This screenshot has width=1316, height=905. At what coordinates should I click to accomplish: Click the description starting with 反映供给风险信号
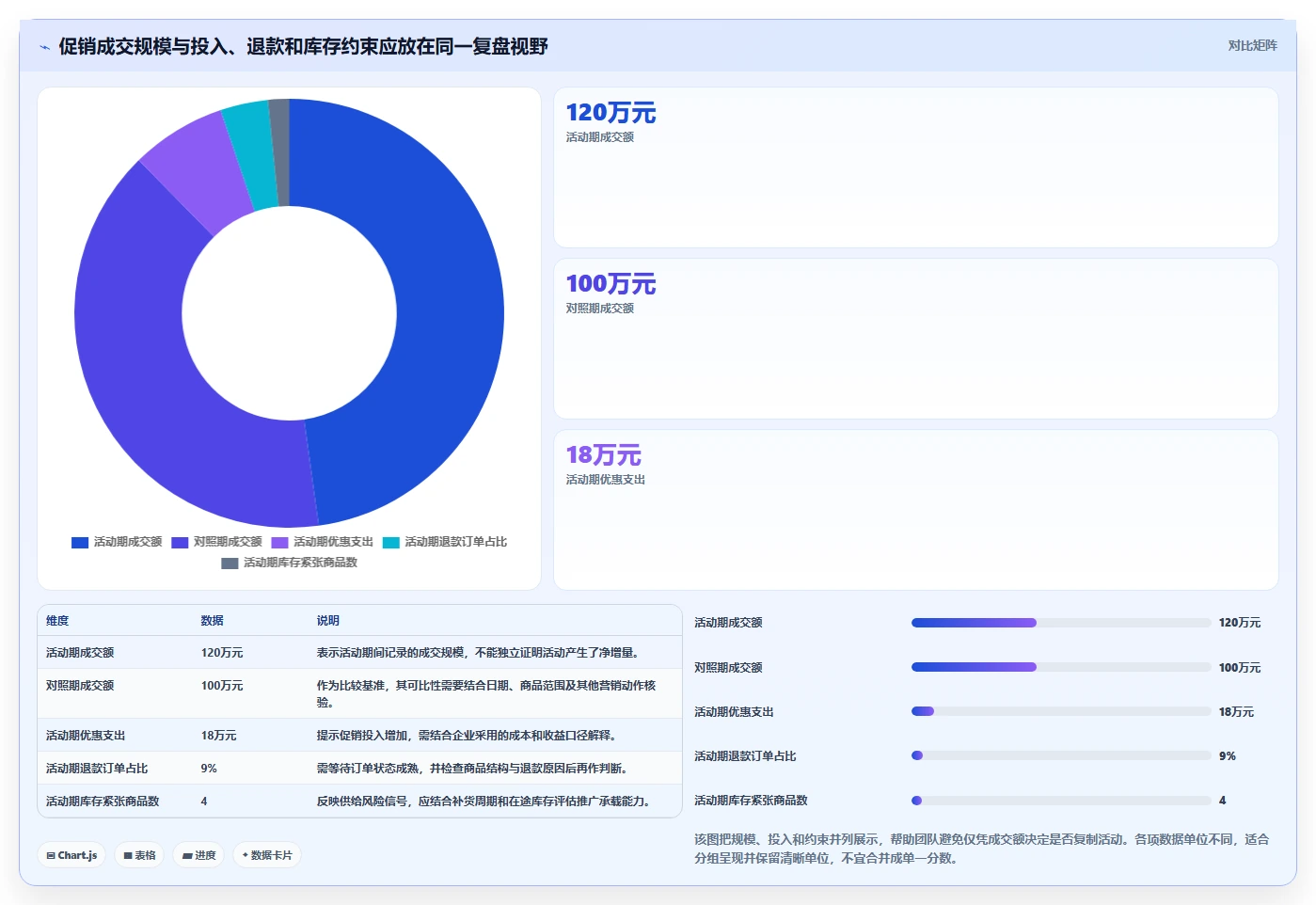pos(486,802)
